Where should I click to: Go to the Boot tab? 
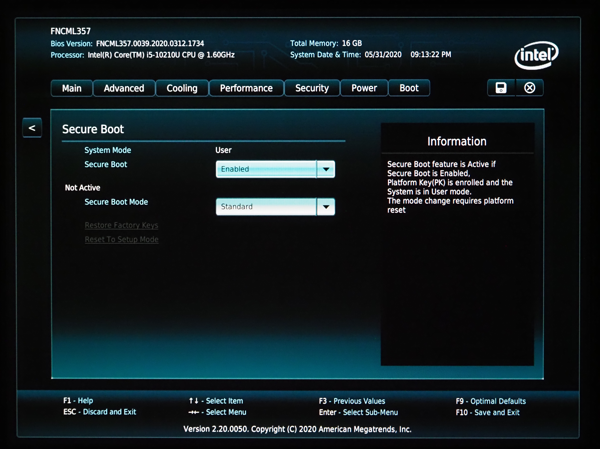(x=409, y=88)
